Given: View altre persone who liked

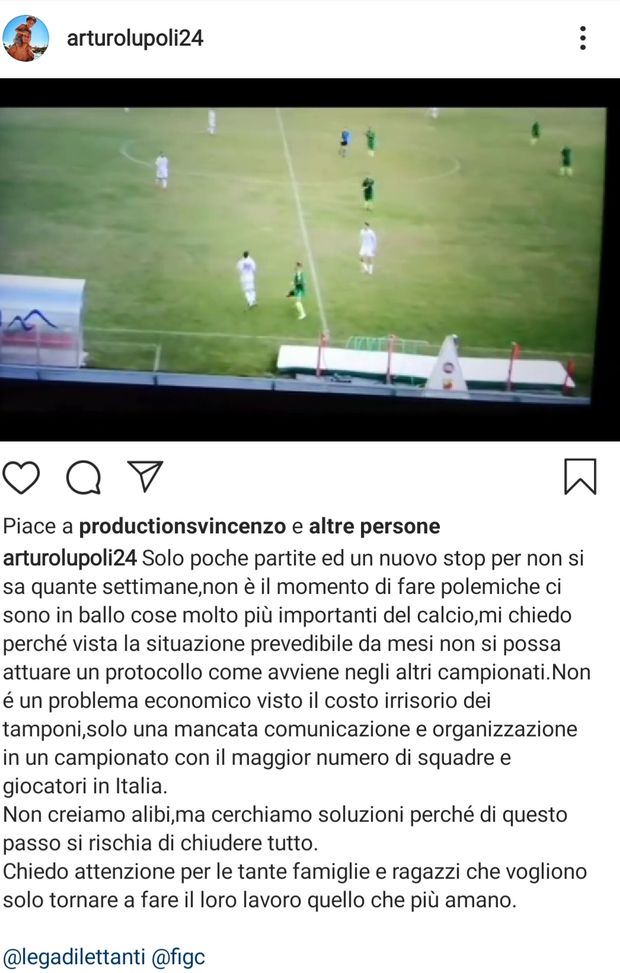Looking at the screenshot, I should 375,526.
